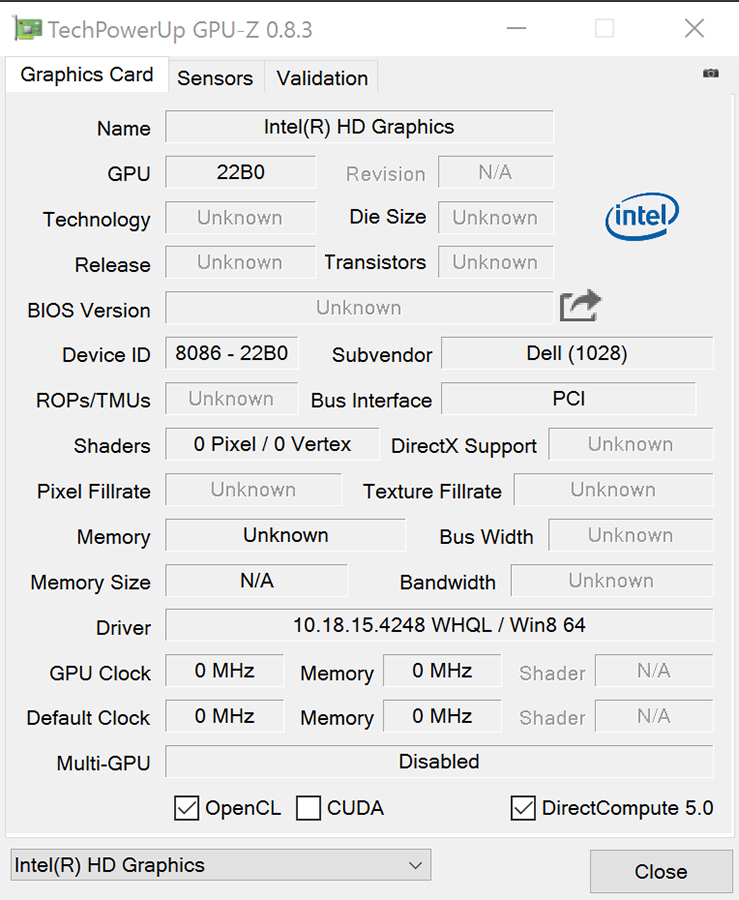Click the GPU-Z title bar app icon
739x900 pixels.
pos(27,29)
